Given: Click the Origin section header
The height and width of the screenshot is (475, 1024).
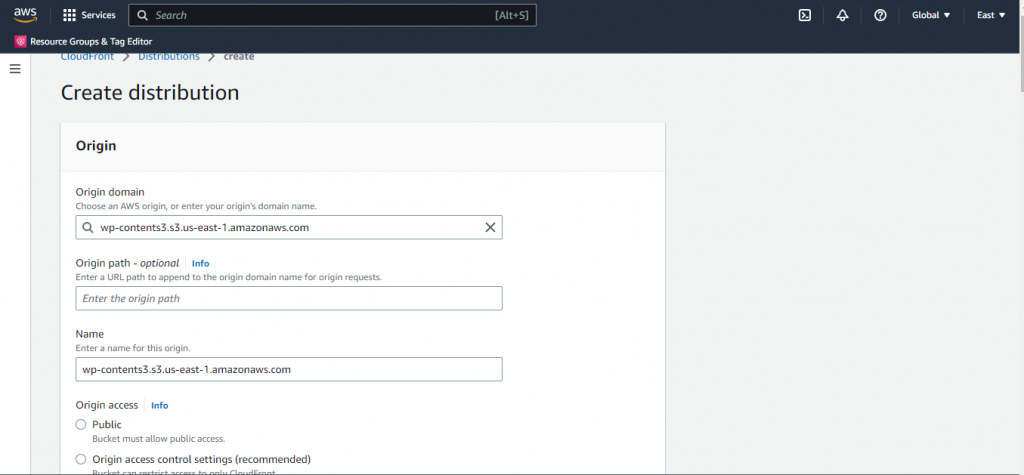Looking at the screenshot, I should pyautogui.click(x=96, y=146).
